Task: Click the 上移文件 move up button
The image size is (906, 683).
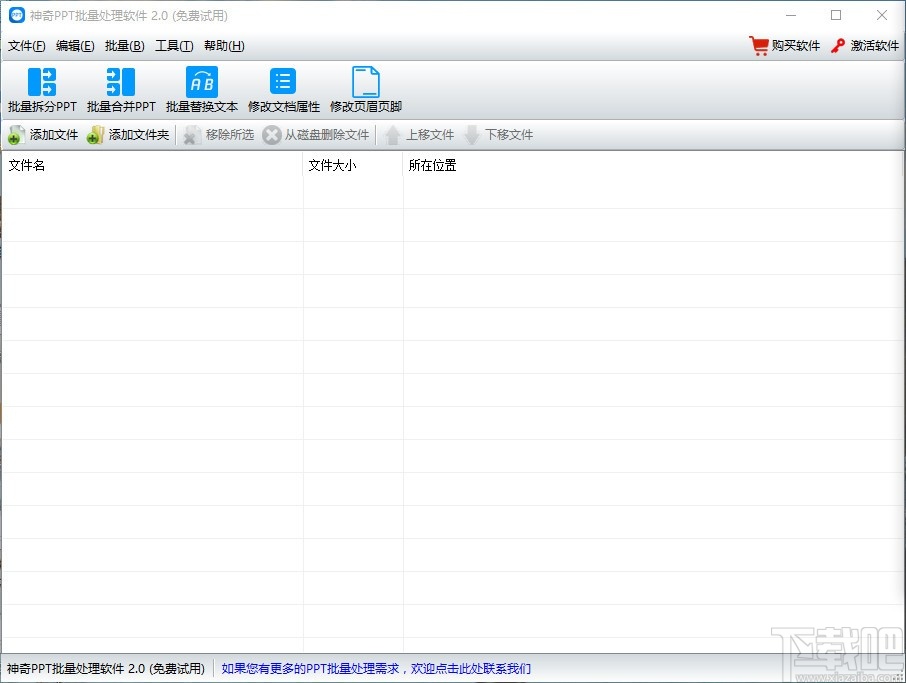Action: tap(419, 135)
